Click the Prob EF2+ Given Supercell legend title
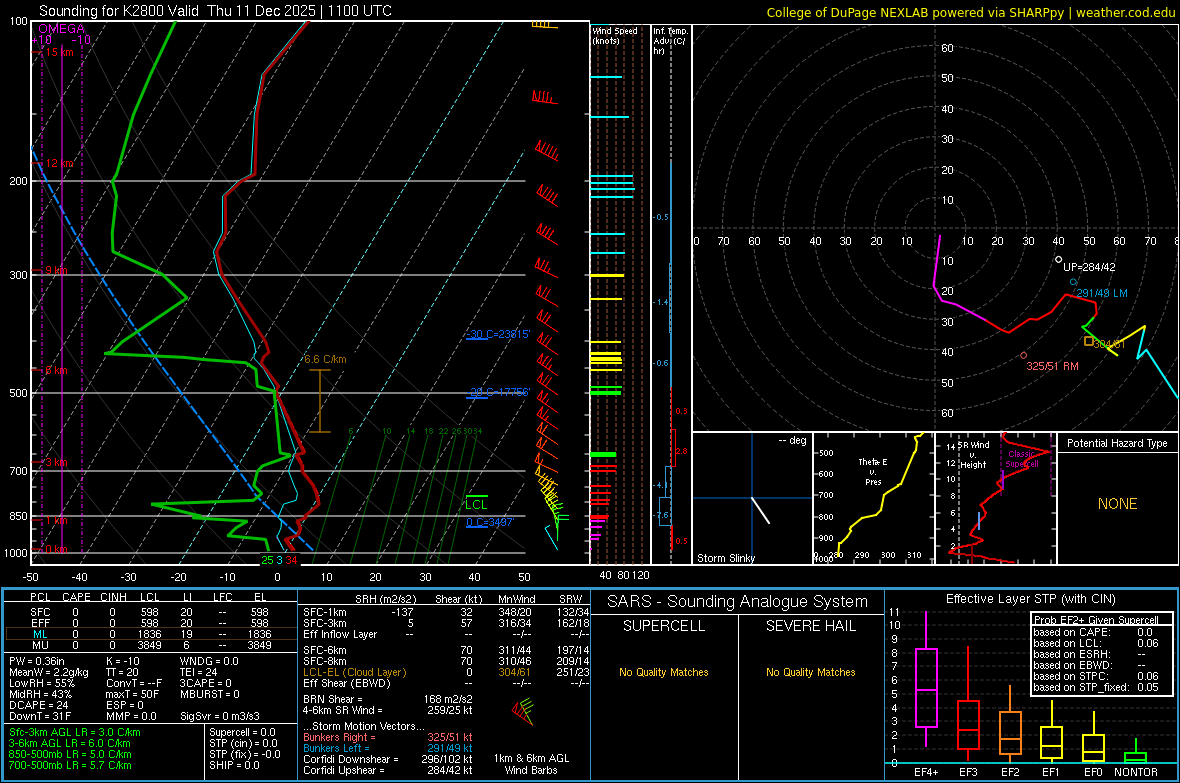The height and width of the screenshot is (783, 1180). (1096, 620)
